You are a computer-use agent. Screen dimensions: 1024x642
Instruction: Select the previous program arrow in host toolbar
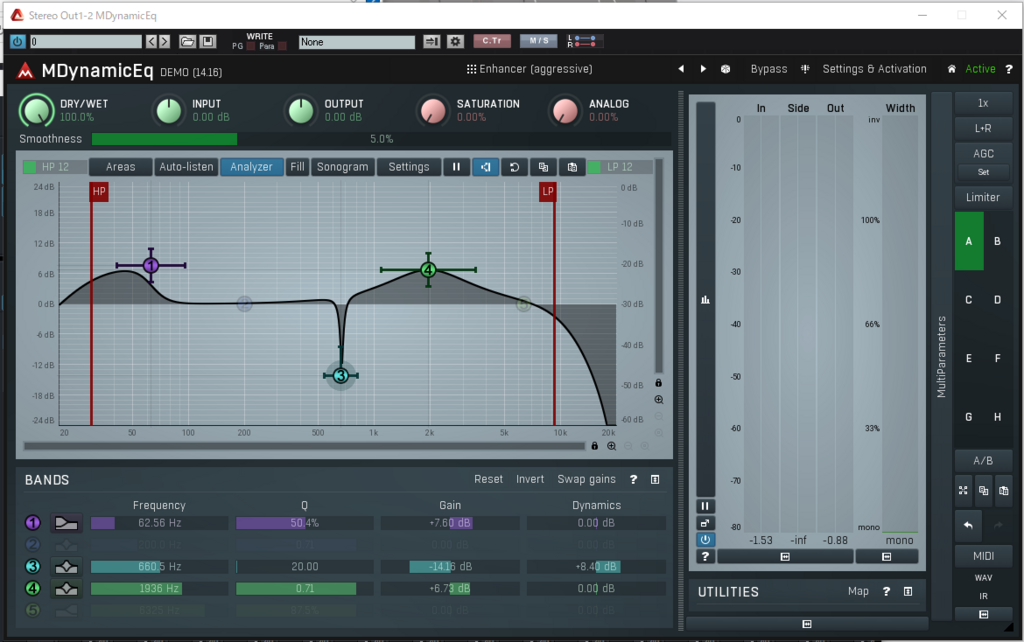click(x=152, y=42)
